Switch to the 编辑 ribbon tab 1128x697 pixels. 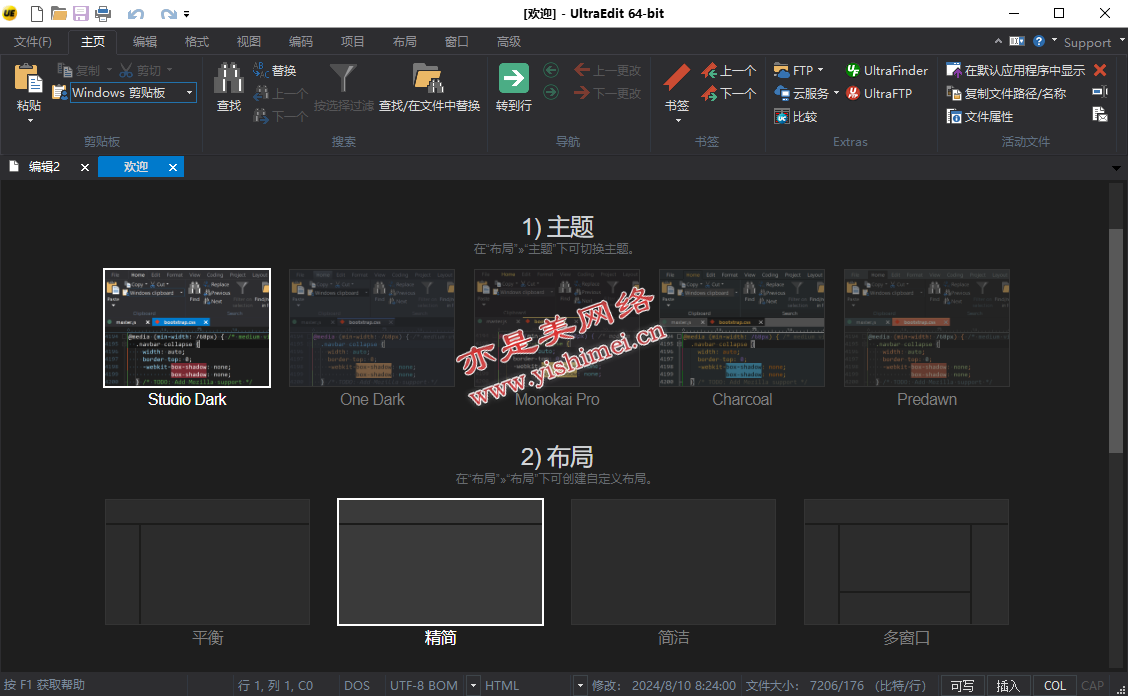145,42
